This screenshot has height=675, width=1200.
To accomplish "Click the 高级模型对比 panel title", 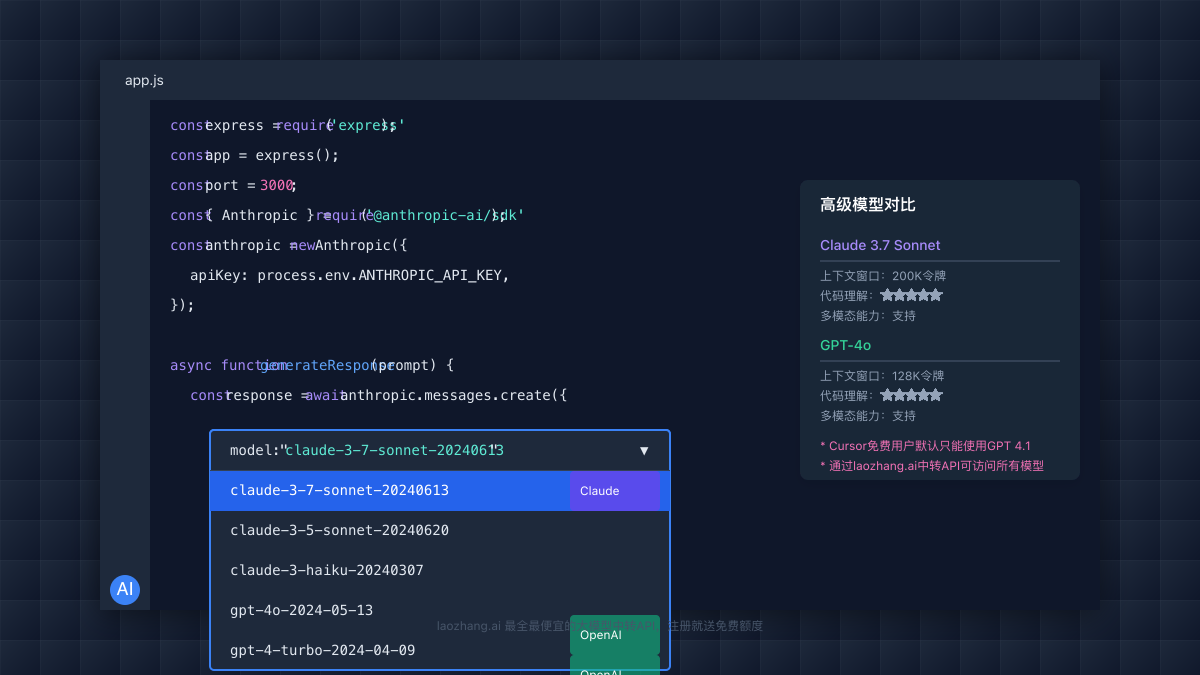I will point(868,205).
